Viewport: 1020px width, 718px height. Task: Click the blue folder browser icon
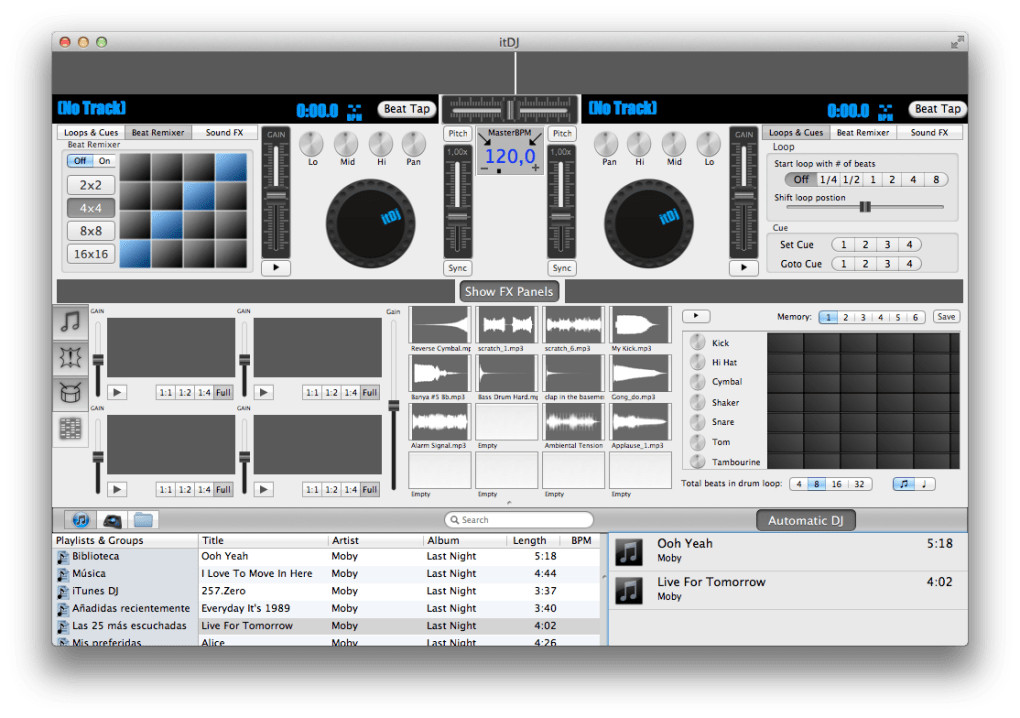click(x=143, y=520)
